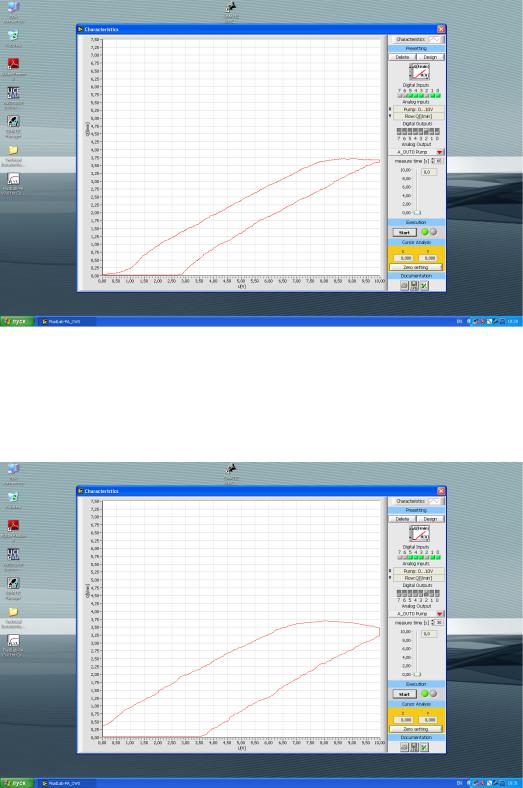The height and width of the screenshot is (788, 523).
Task: Toggle digital output 7 in lower window
Action: tap(399, 593)
